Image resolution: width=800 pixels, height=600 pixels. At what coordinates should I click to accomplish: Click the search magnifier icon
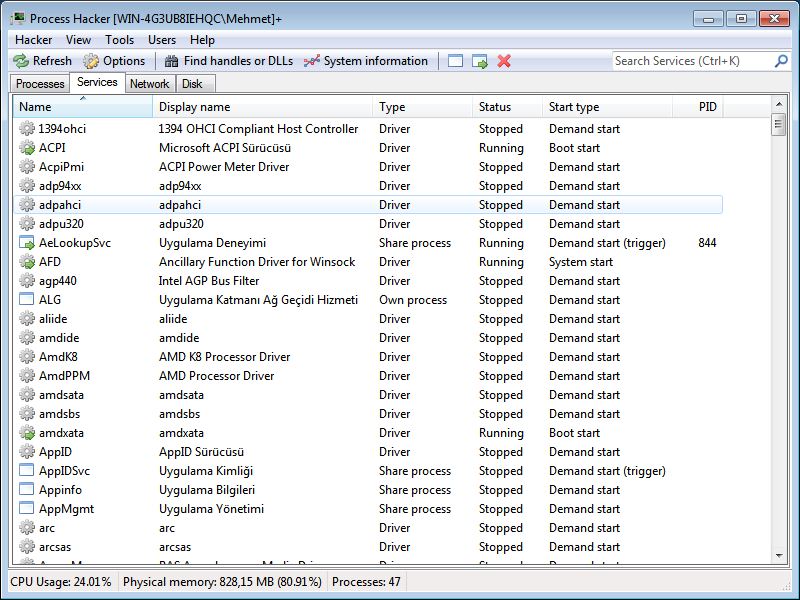(781, 61)
